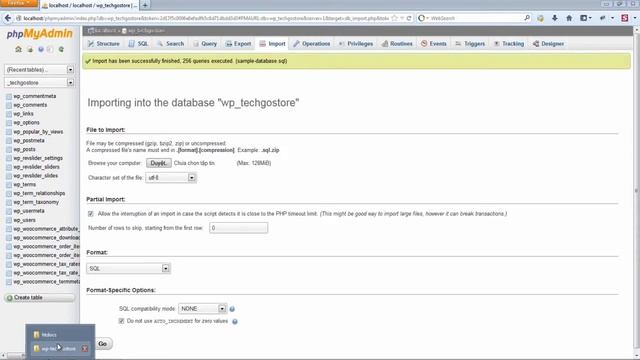Toggle Do not use AUTO_INCREMENT checkbox
640x360 pixels.
tap(121, 321)
